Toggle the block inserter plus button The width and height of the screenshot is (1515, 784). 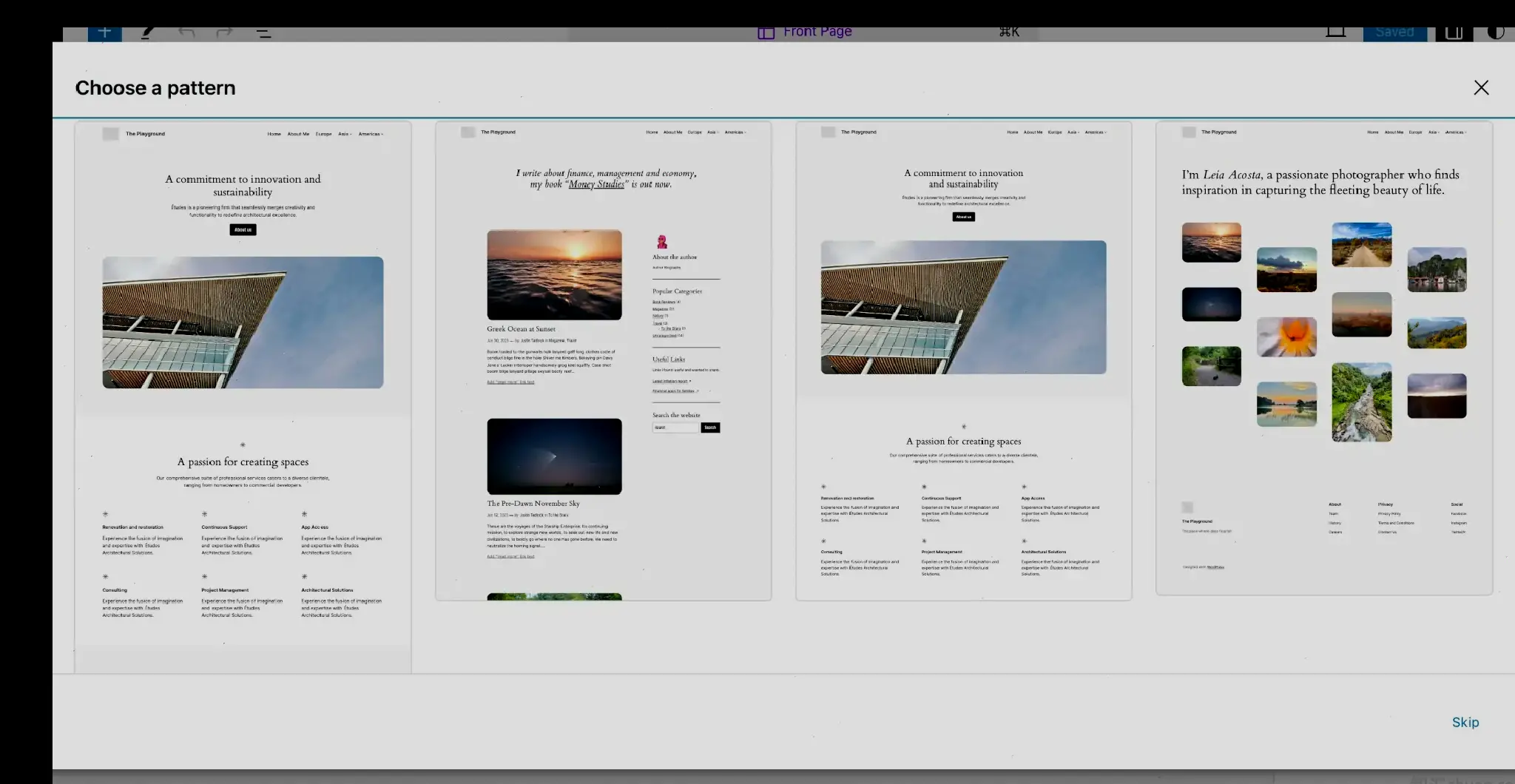(105, 33)
